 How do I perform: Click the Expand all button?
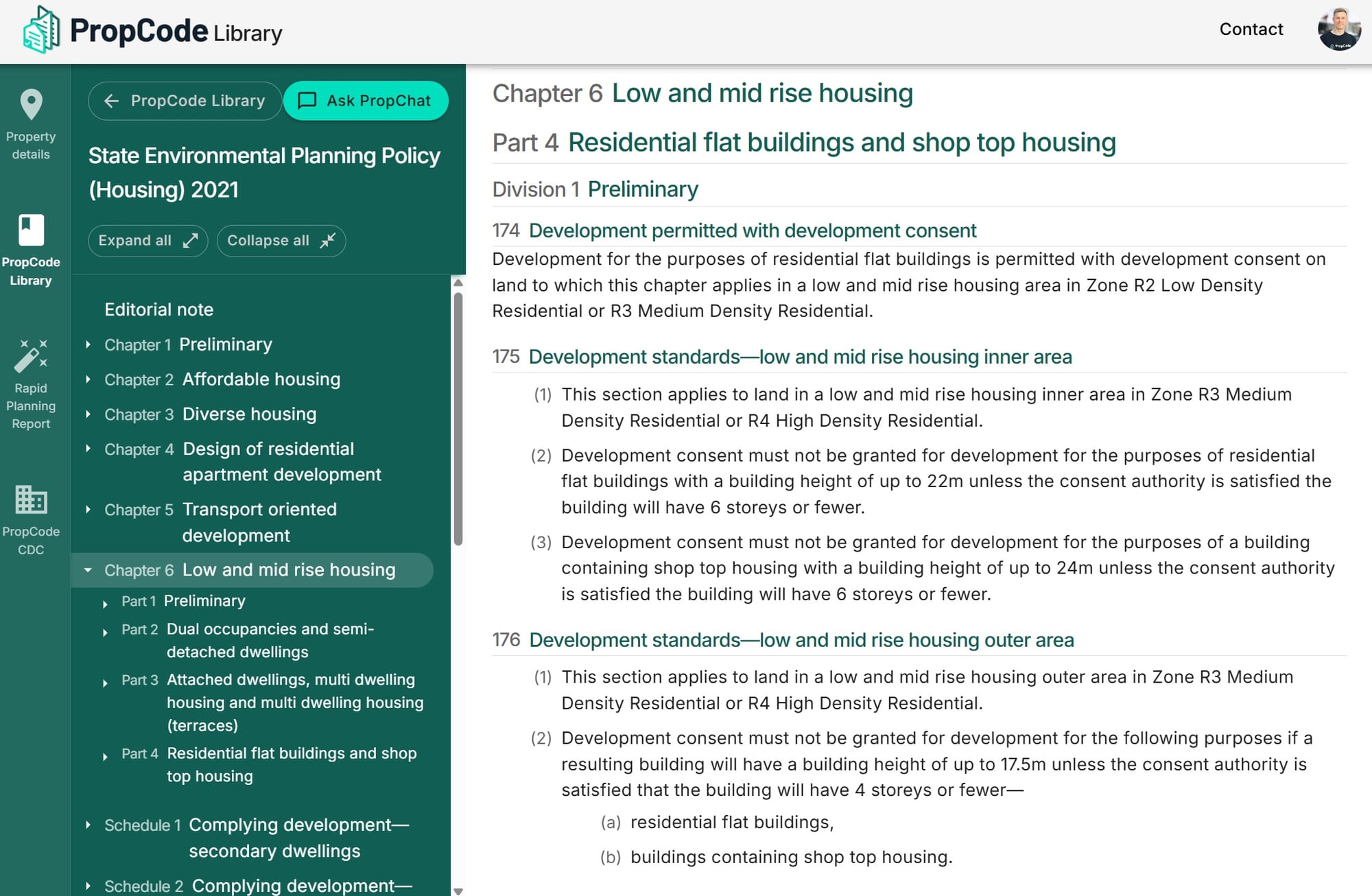(x=147, y=241)
